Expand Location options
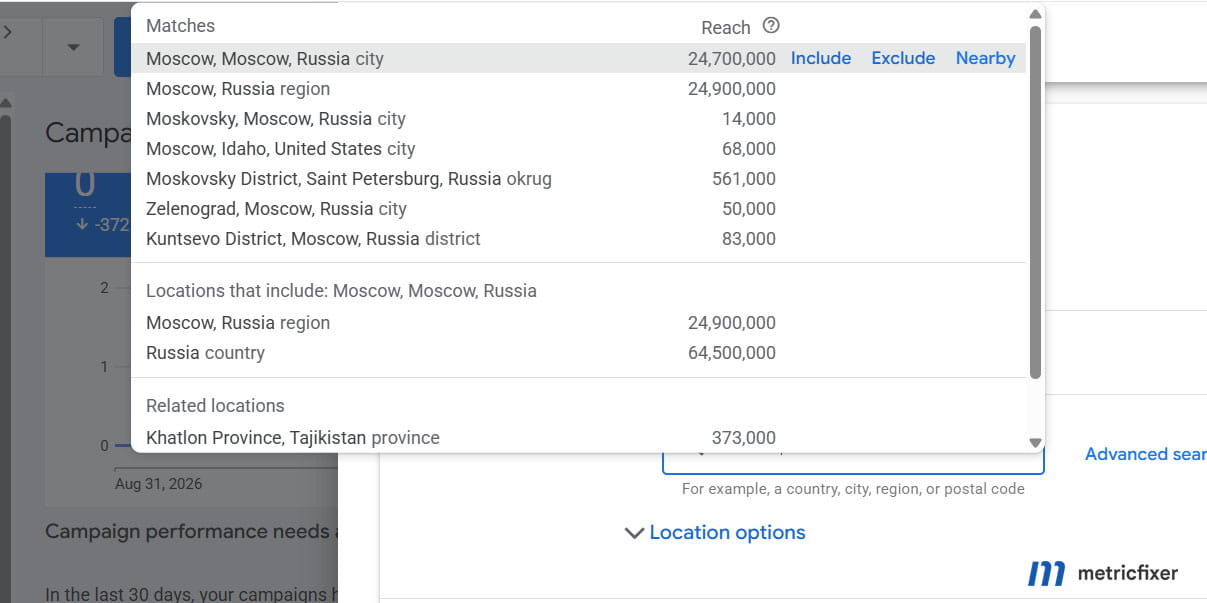This screenshot has height=603, width=1207. [715, 532]
